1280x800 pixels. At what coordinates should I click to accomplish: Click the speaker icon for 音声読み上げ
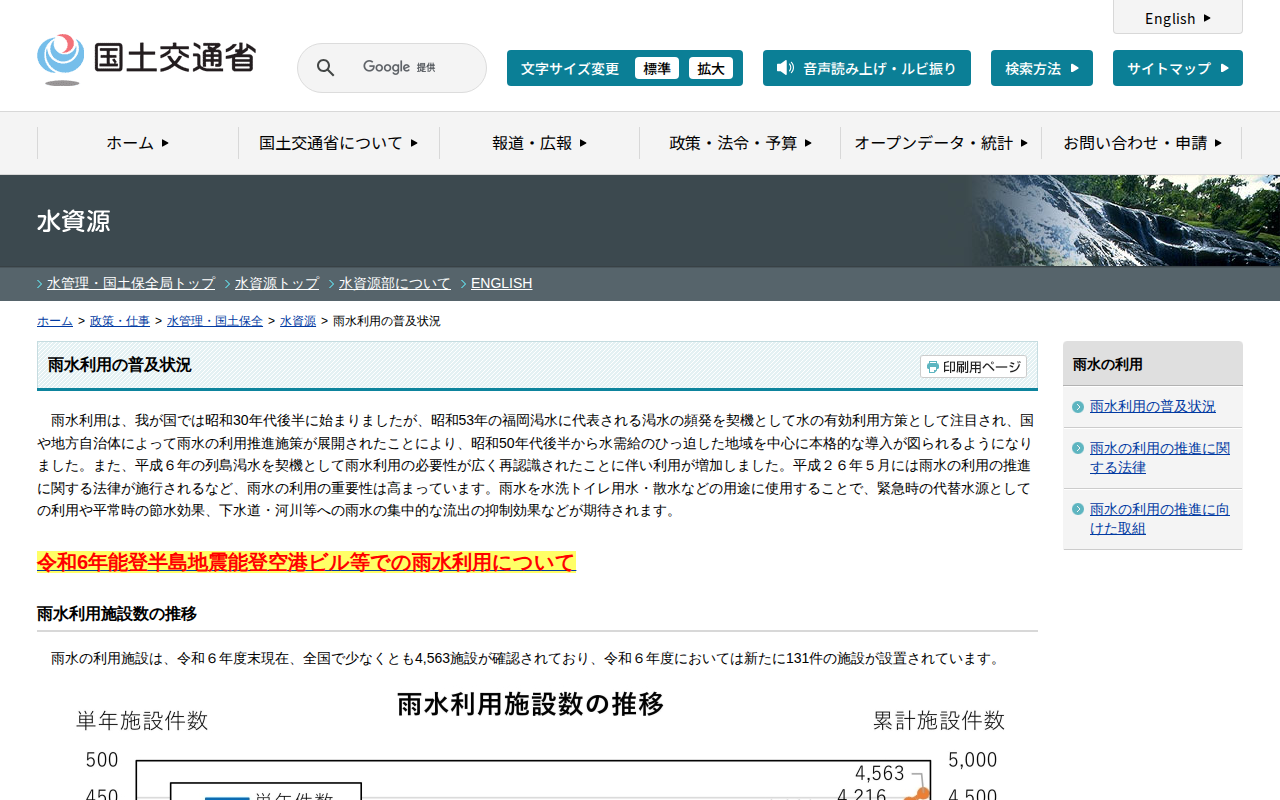pos(785,68)
